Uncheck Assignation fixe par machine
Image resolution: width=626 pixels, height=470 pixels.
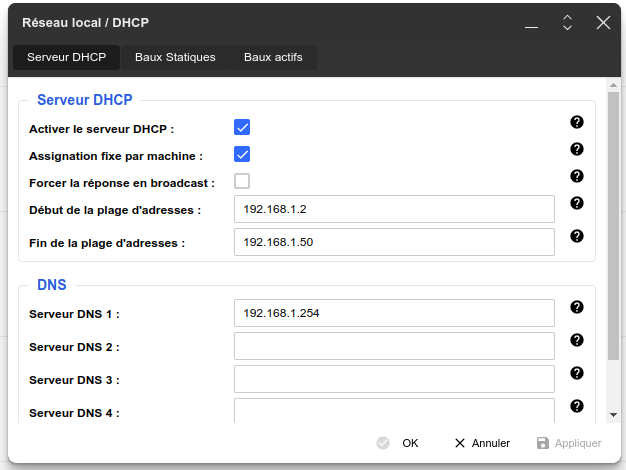pos(242,154)
